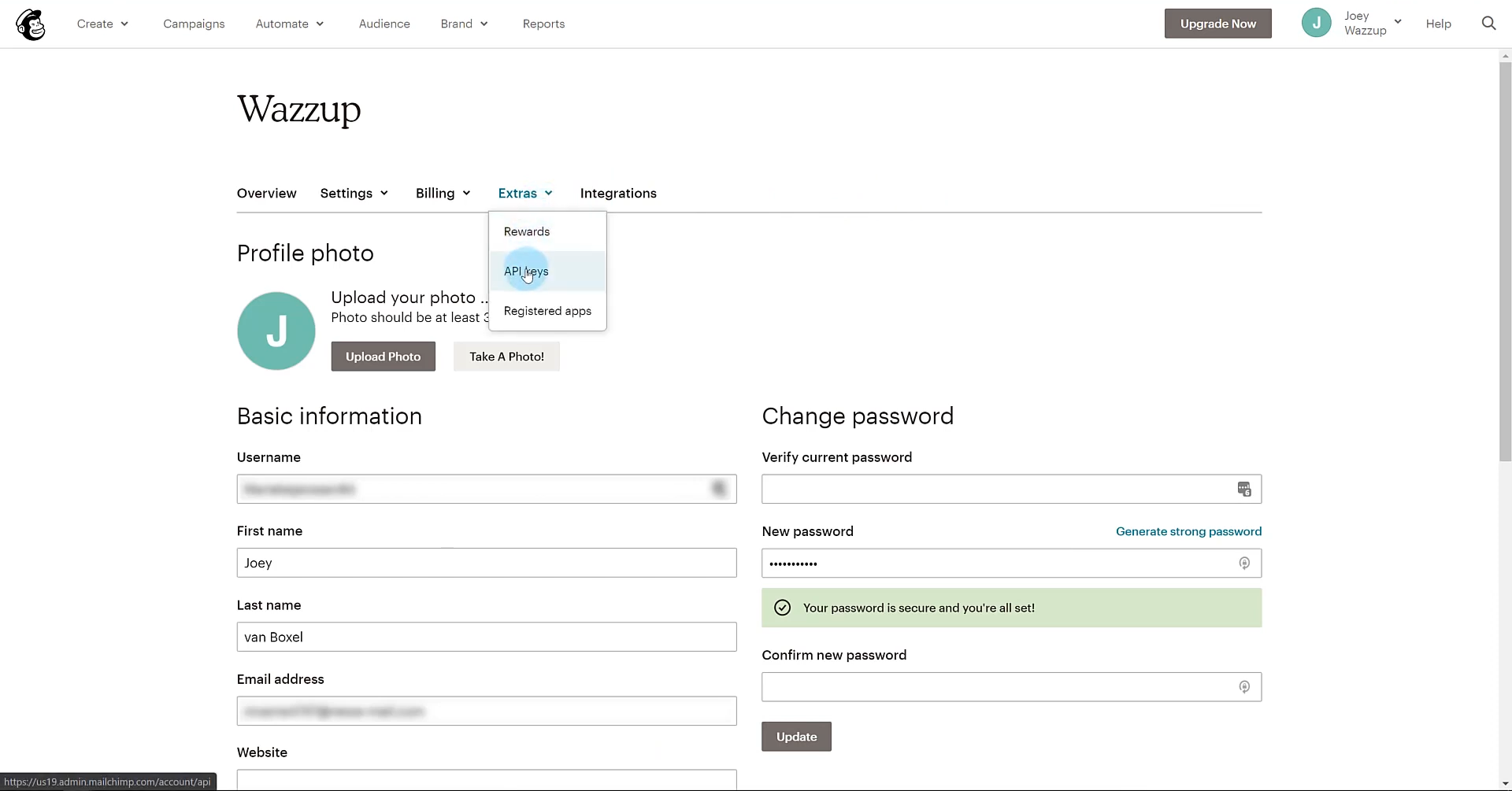Expand the Automate menu
Image resolution: width=1512 pixels, height=791 pixels.
290,24
